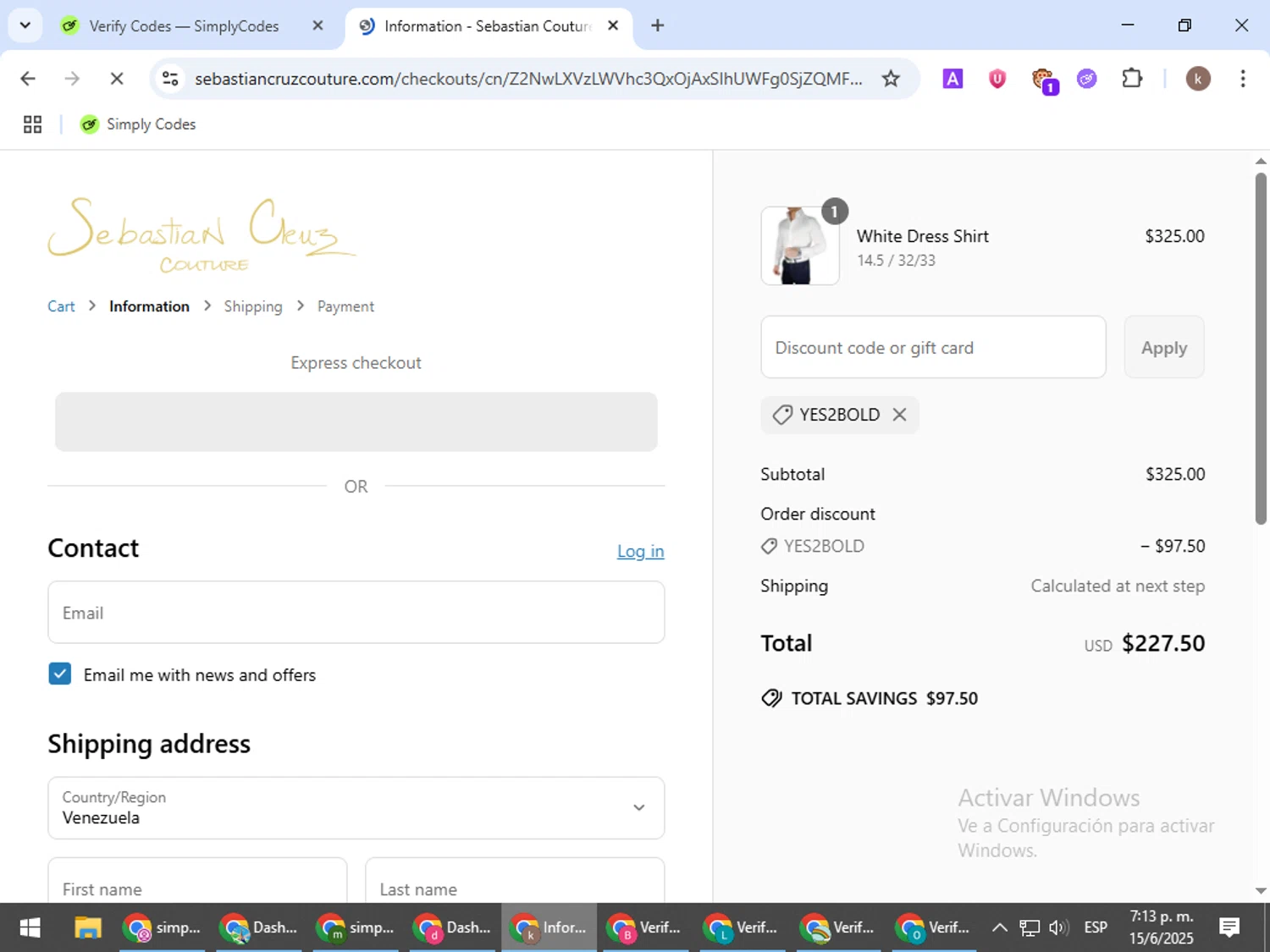Viewport: 1270px width, 952px height.
Task: Click the Apply discount button
Action: pyautogui.click(x=1163, y=347)
